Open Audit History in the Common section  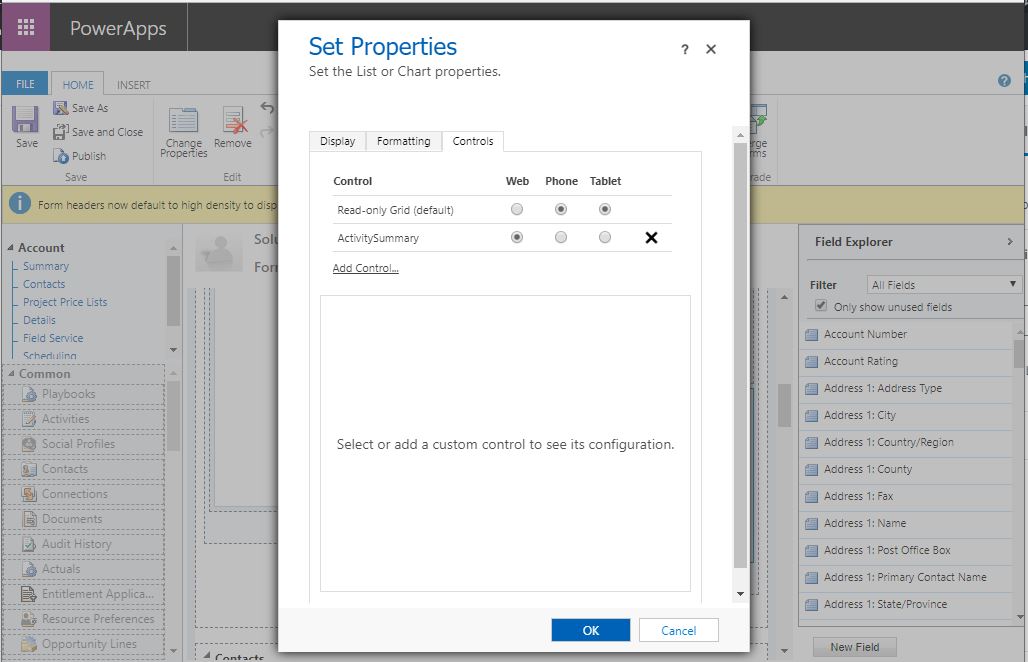27,544
